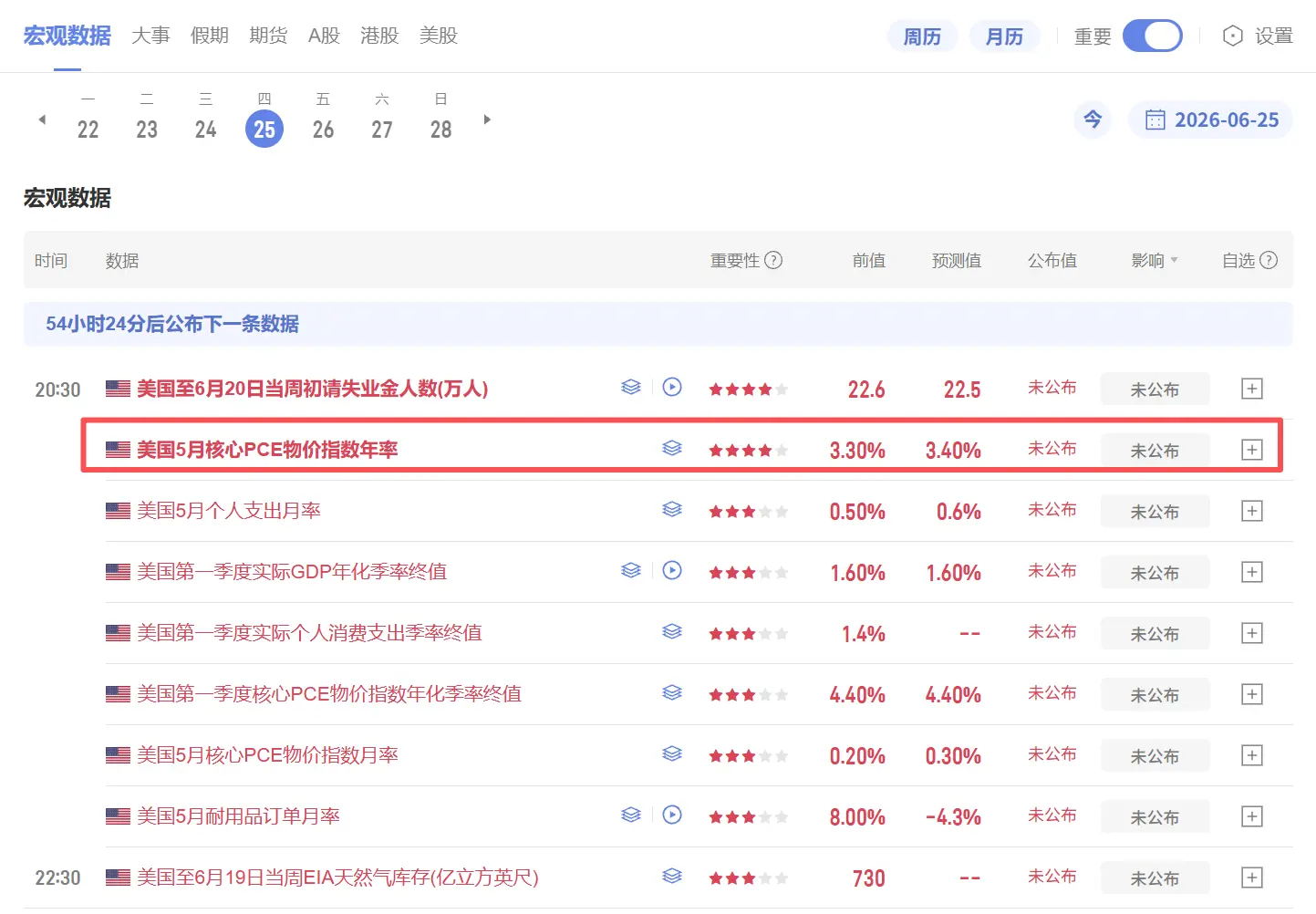1316x914 pixels.
Task: Click the 重要性 help question icon
Action: (773, 260)
